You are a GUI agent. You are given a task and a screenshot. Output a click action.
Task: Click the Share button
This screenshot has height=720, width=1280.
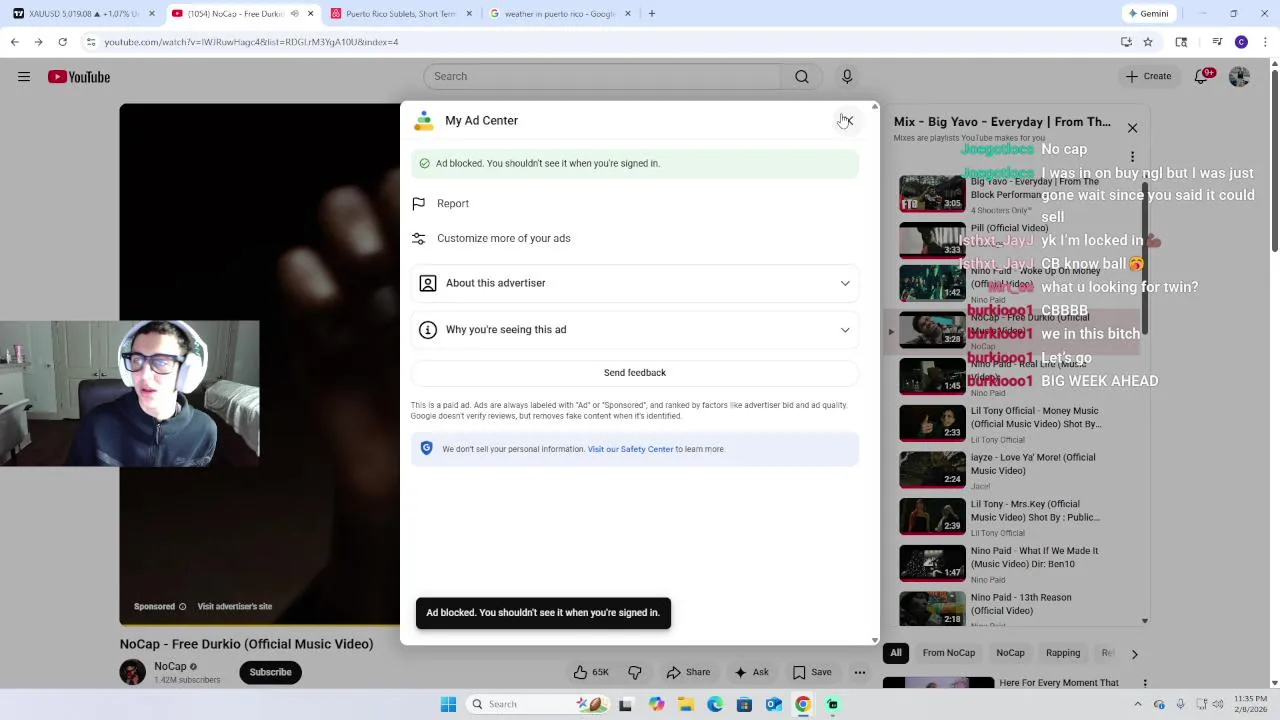688,673
